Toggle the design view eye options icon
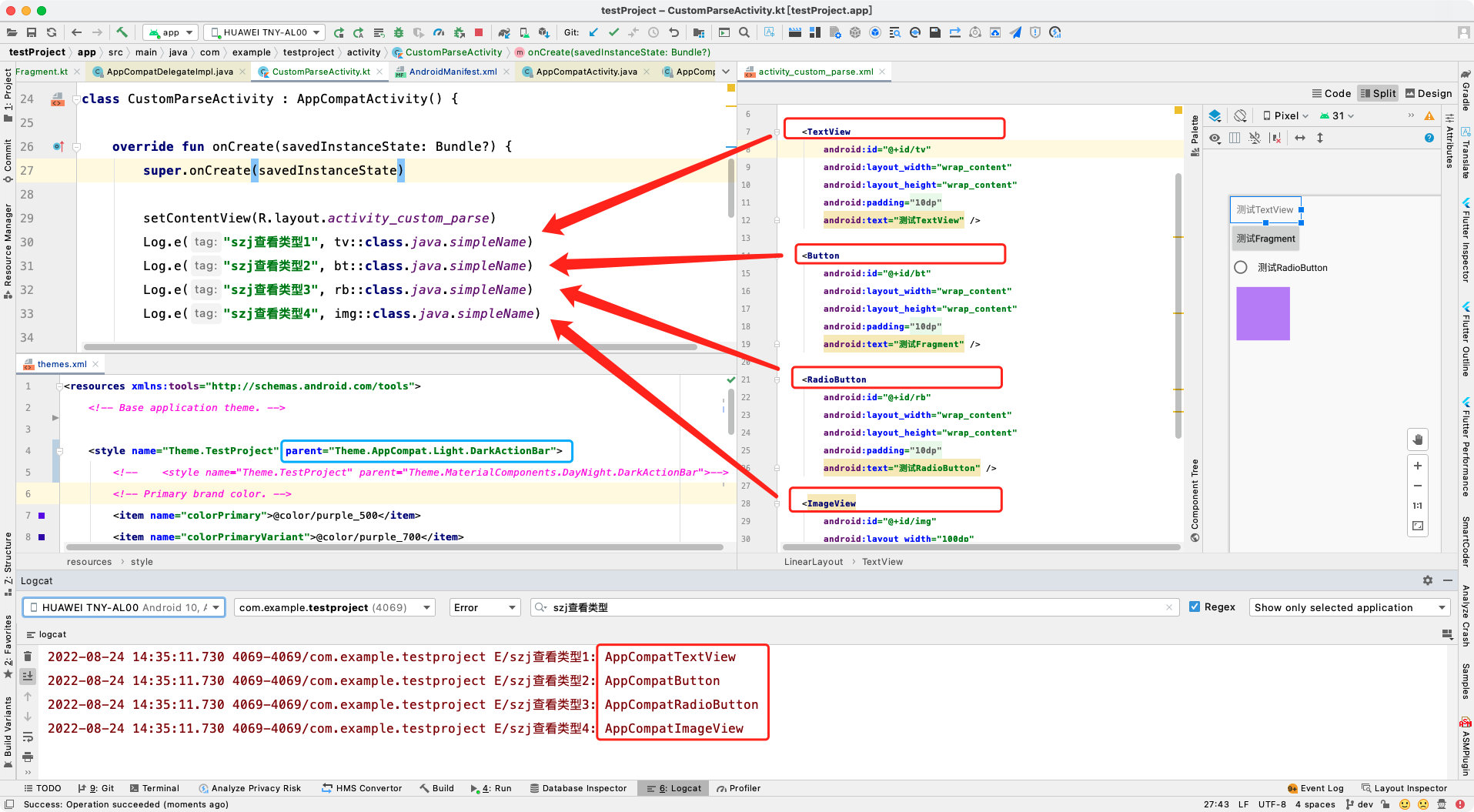 point(1215,138)
